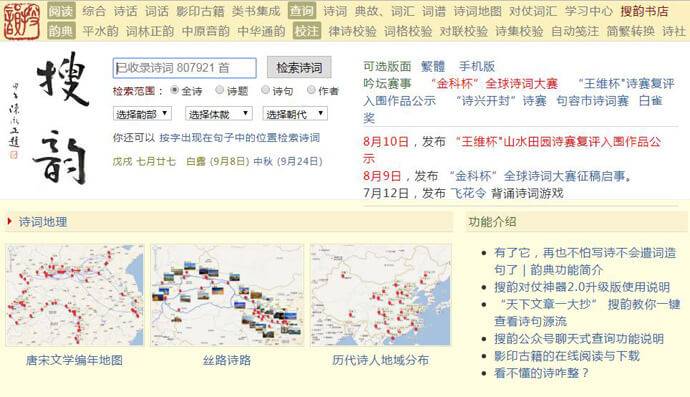Screen dimensions: 690x397
Task: Open 影印古籍的在线阅读与下载 article
Action: [567, 356]
